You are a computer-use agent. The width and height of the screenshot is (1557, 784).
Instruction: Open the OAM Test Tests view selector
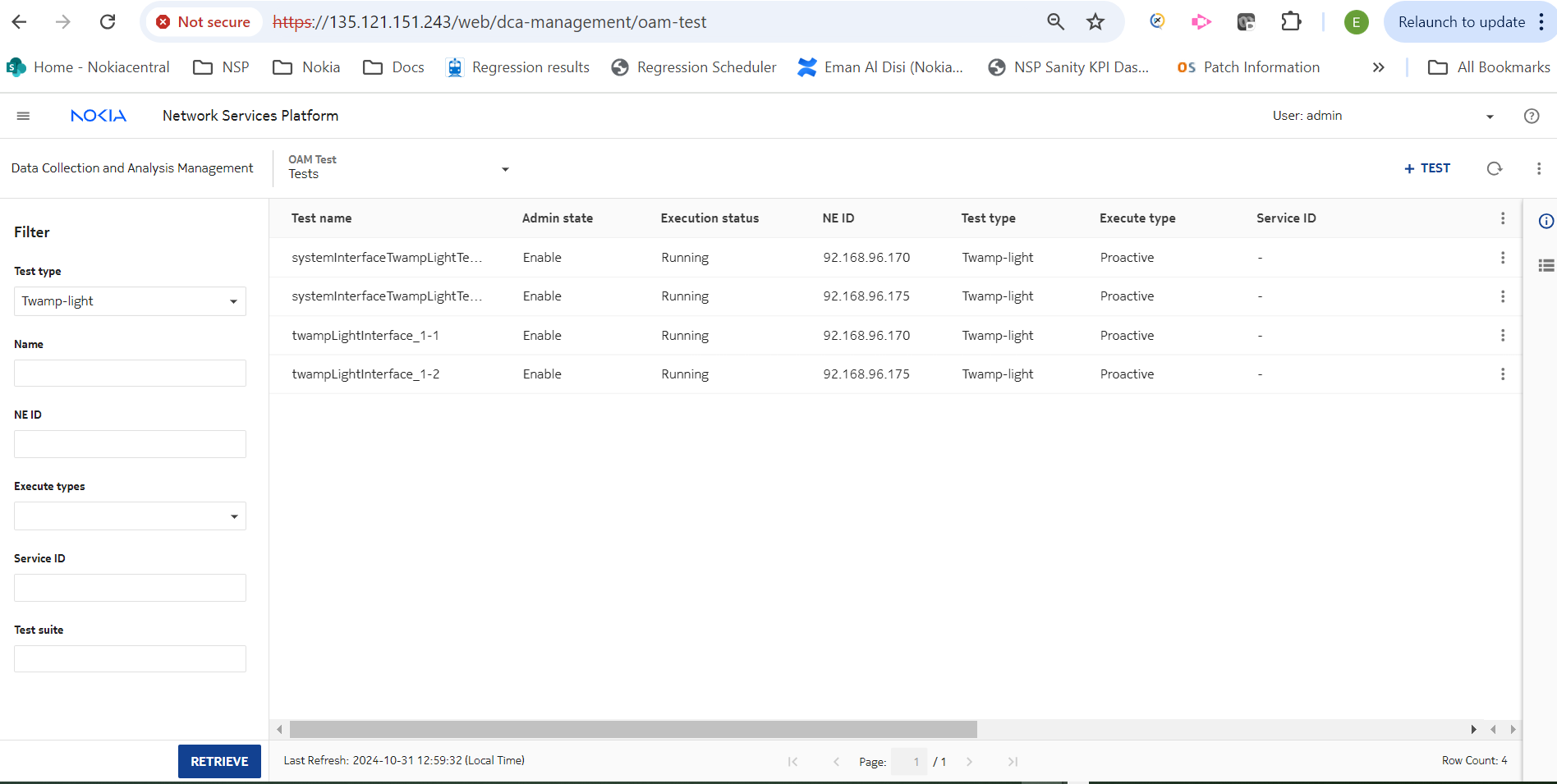point(398,167)
